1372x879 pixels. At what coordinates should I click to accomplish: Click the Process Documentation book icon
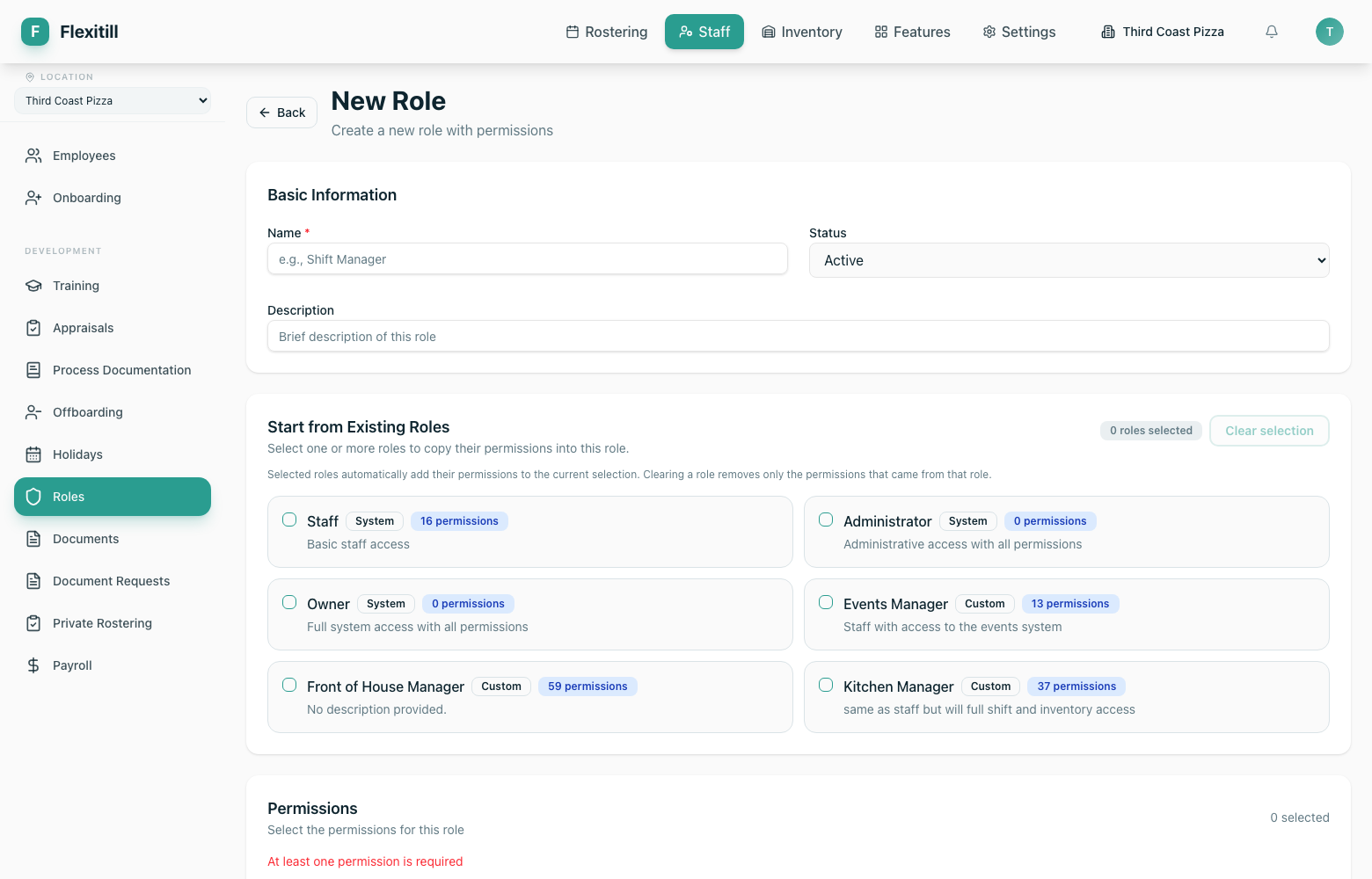(x=33, y=370)
